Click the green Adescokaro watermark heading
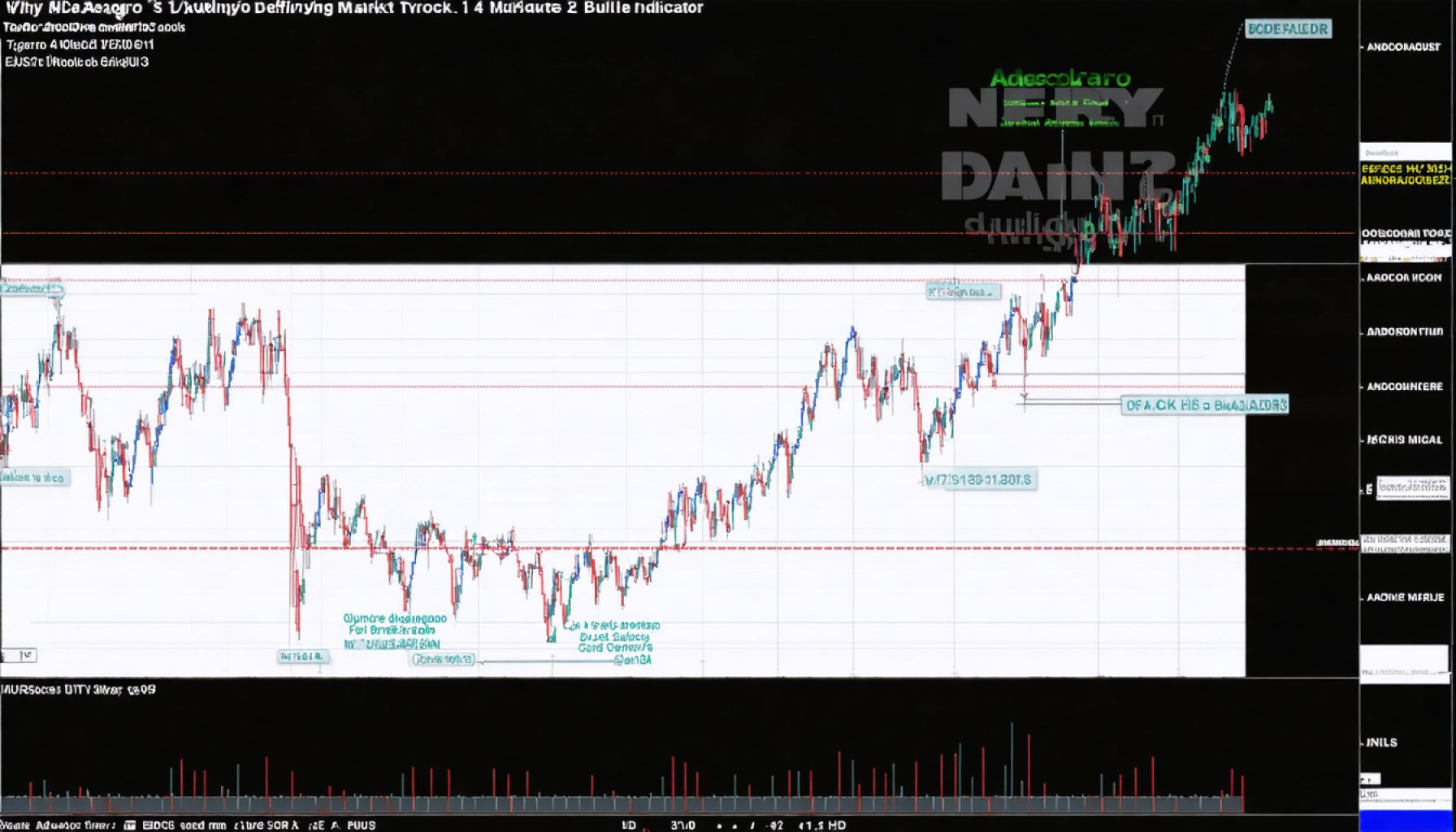 coord(1060,79)
